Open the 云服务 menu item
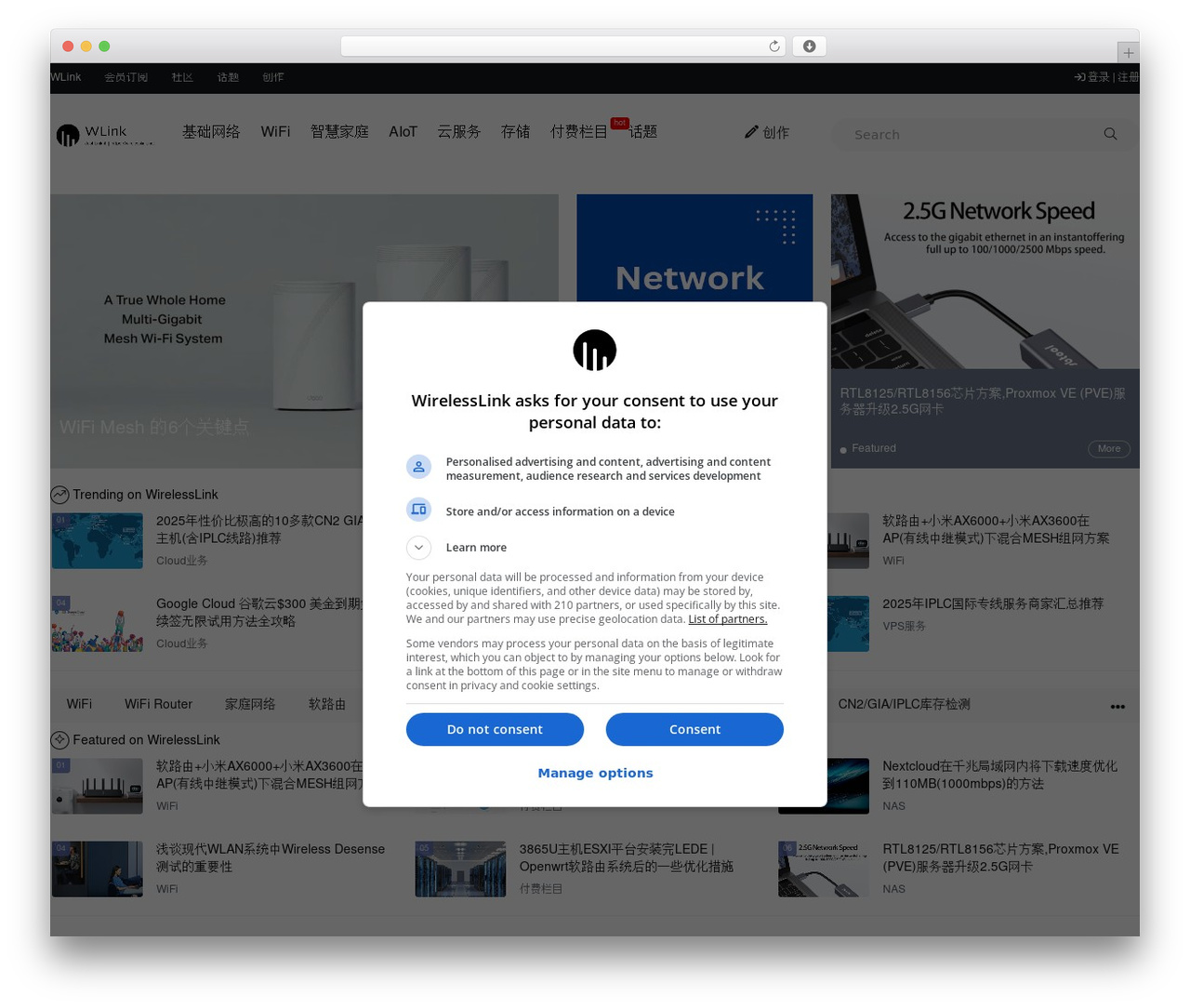Viewport: 1190px width, 1008px height. click(x=459, y=132)
